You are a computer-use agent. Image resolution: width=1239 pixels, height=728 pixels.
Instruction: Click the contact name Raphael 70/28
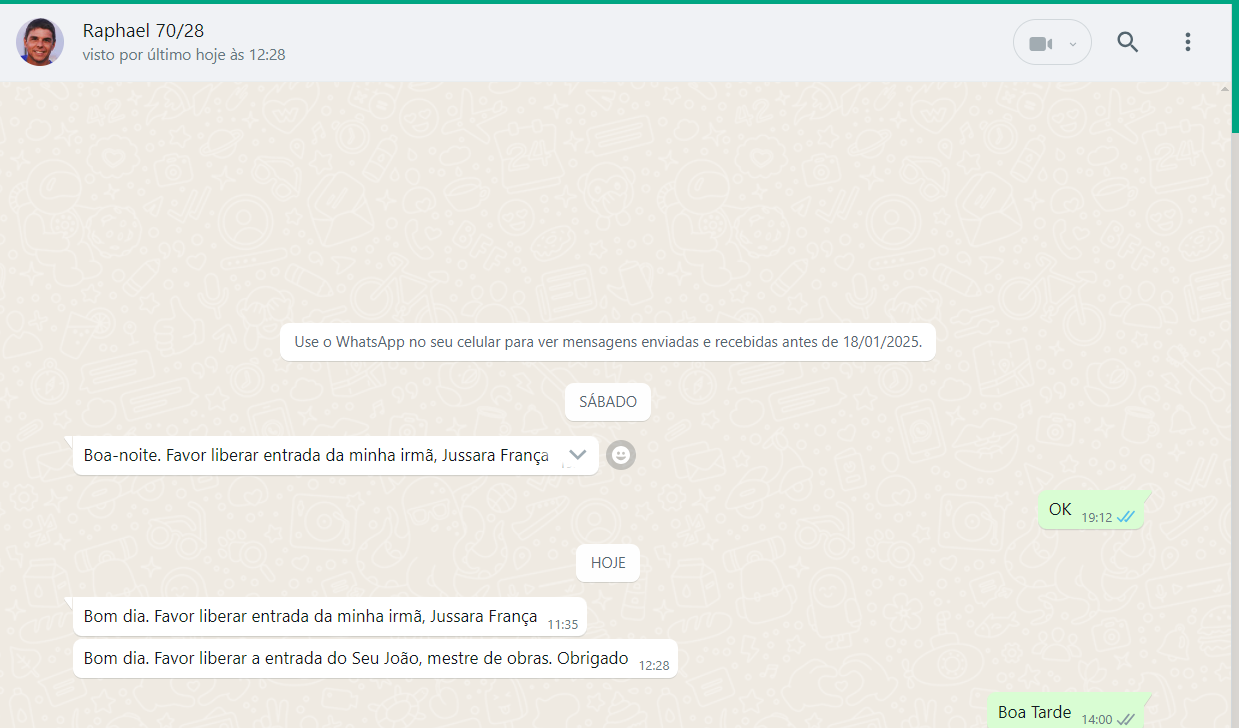point(143,31)
